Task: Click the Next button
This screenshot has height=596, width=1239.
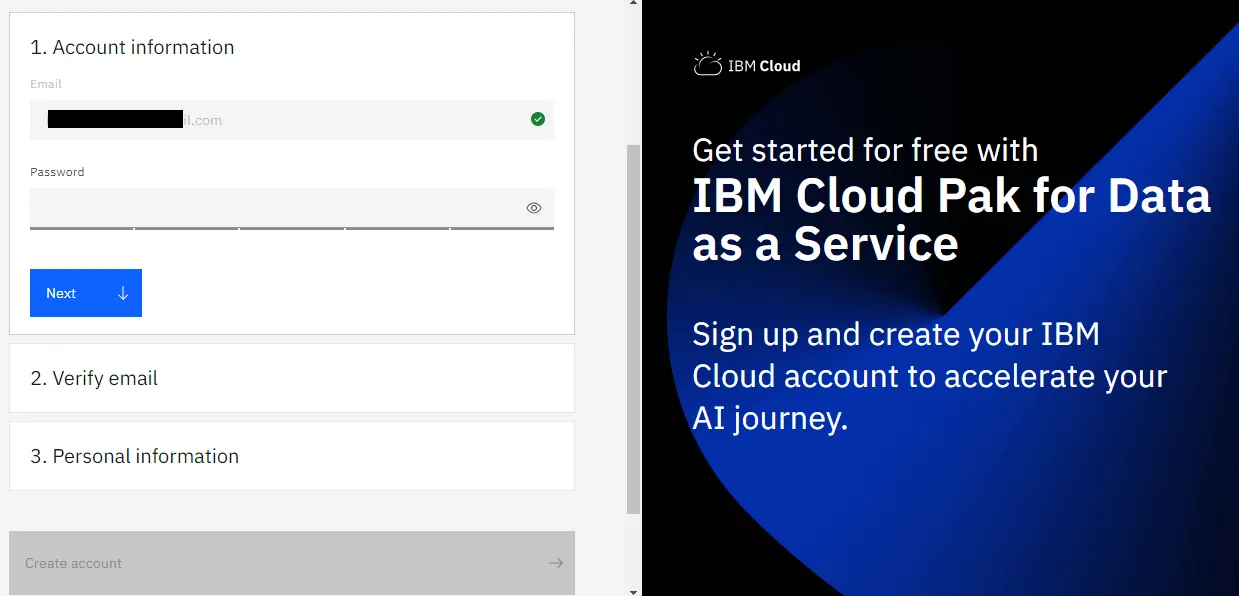Action: 86,293
